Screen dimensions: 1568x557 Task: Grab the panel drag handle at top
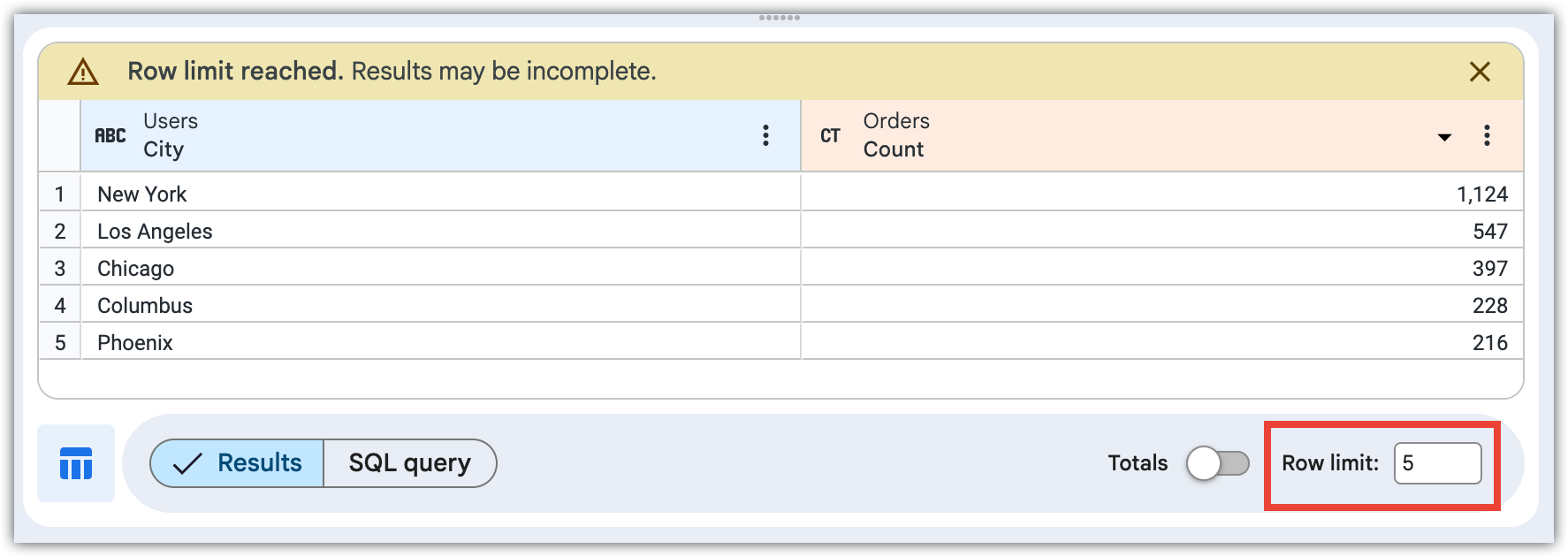coord(780,18)
